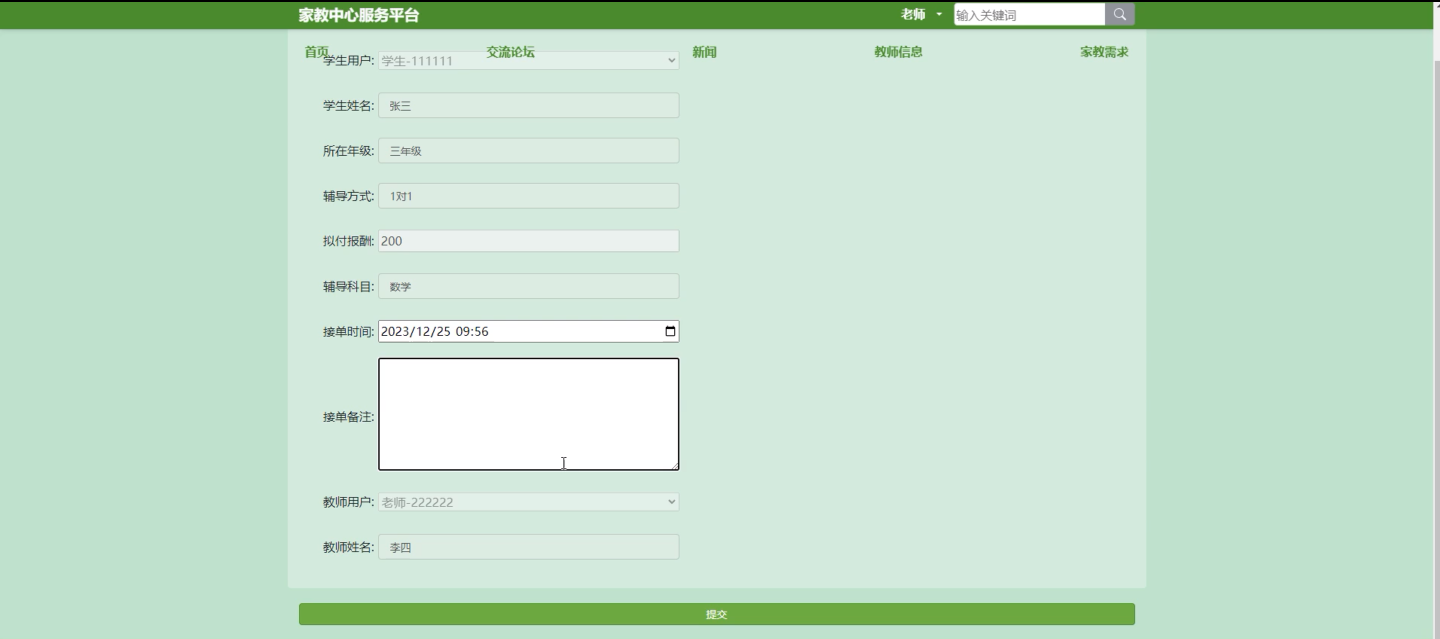
Task: Click the 教师姓名 label text
Action: (x=348, y=547)
